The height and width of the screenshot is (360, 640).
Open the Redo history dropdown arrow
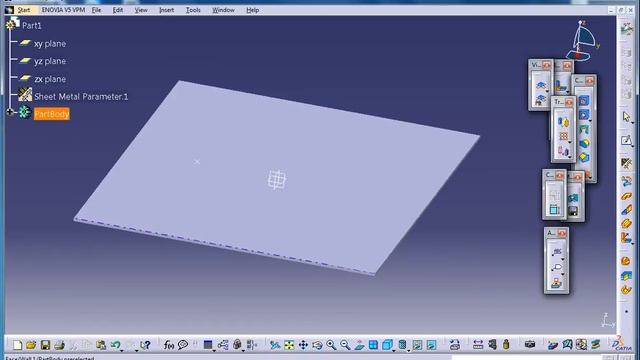click(137, 350)
